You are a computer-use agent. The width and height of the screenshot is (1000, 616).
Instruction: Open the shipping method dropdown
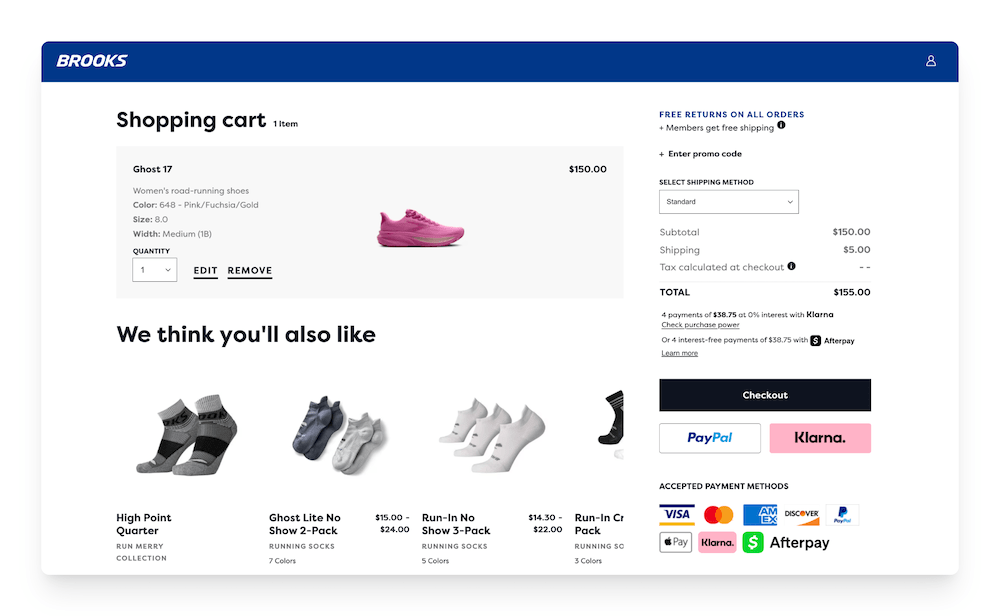[x=729, y=202]
